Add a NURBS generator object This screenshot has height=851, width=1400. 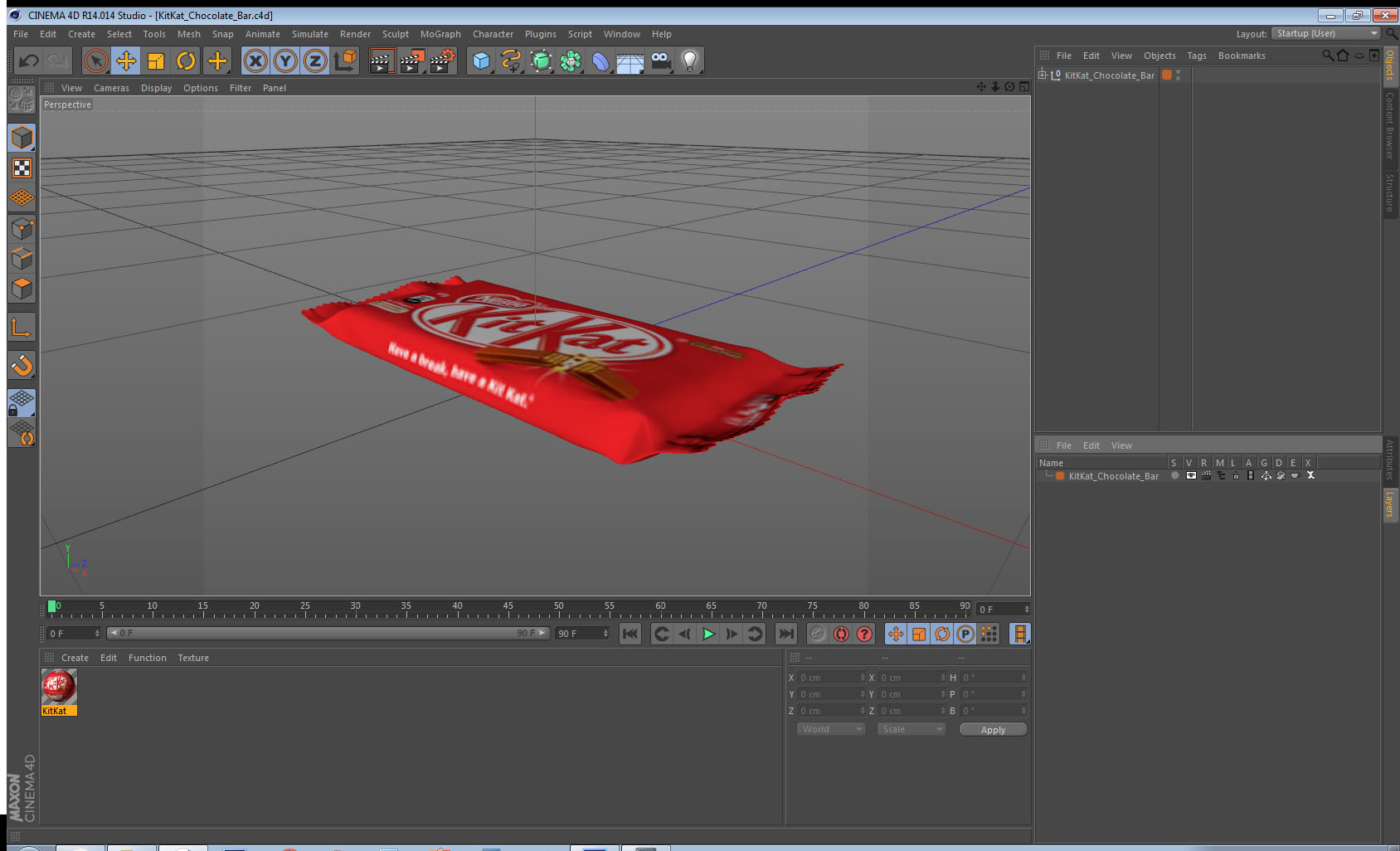(541, 61)
